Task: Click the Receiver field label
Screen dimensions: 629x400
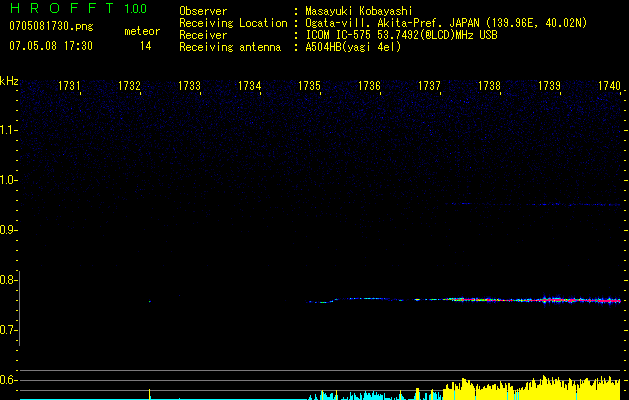Action: point(203,35)
